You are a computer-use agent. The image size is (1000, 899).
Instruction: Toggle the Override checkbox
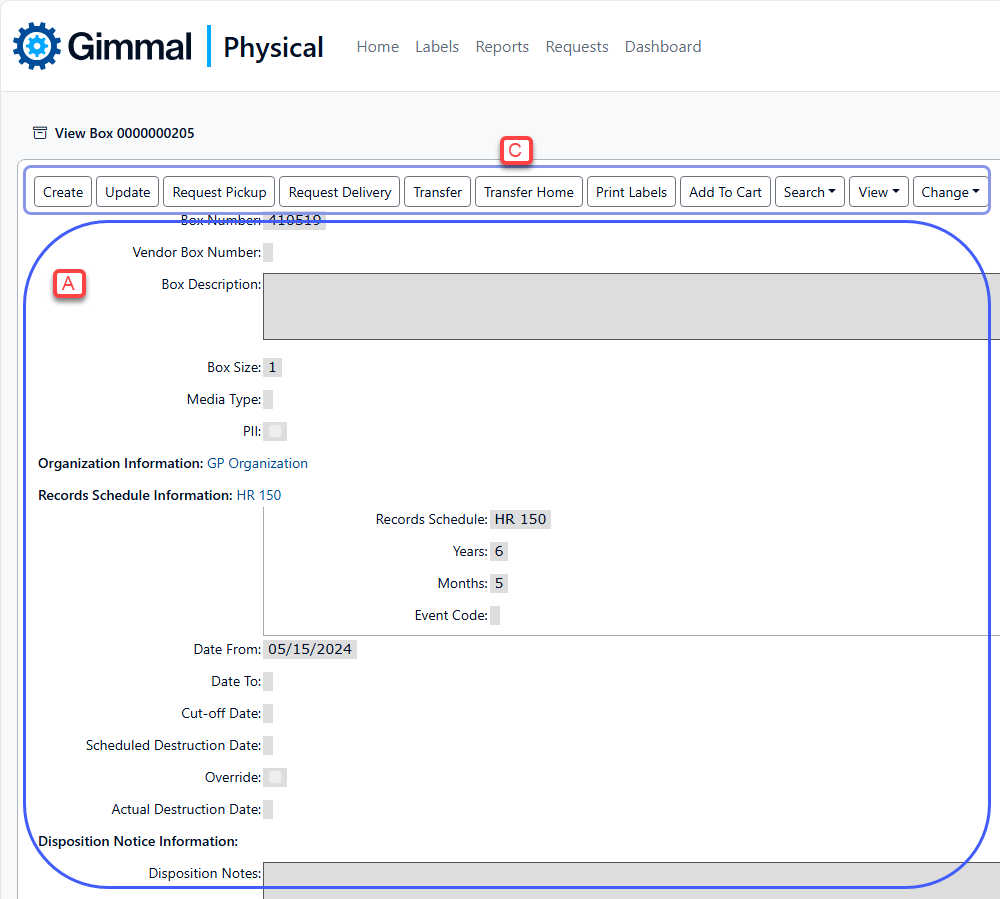pos(275,777)
